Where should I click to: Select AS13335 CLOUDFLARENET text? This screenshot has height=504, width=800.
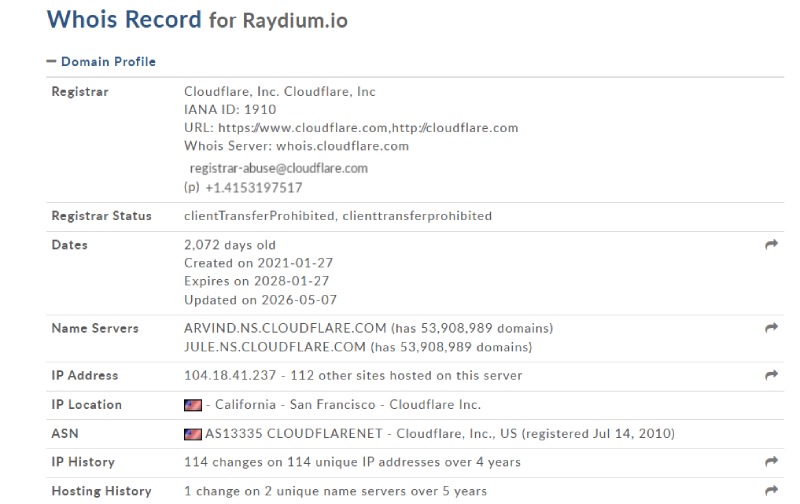(x=294, y=434)
